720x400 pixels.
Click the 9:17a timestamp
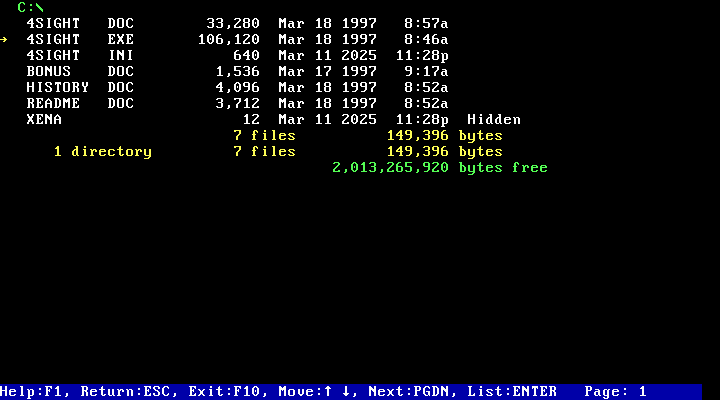click(427, 72)
